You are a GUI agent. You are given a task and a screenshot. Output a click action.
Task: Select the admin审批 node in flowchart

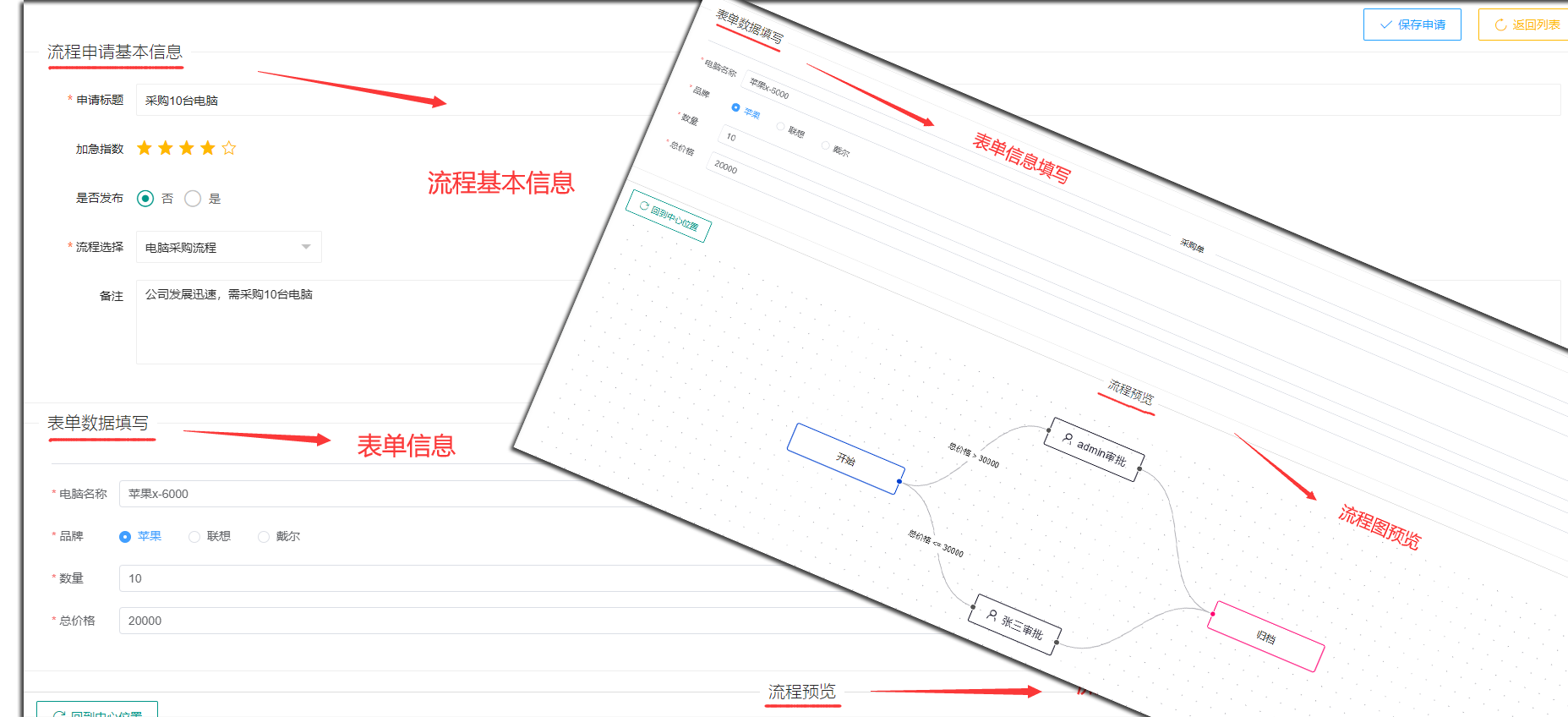[x=1094, y=449]
